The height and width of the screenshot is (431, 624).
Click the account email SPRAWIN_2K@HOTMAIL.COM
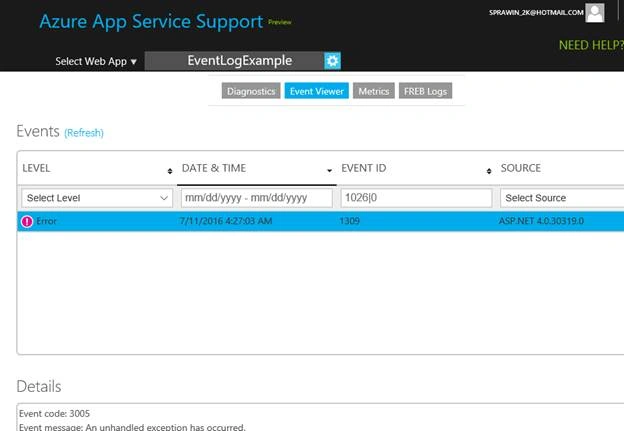pos(536,12)
